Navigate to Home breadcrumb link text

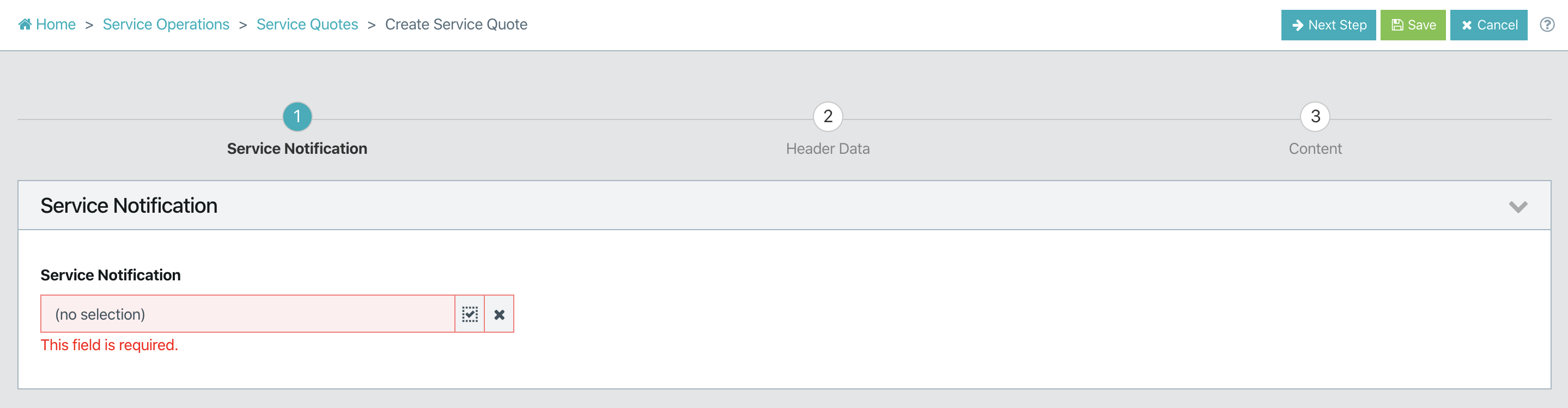(56, 25)
